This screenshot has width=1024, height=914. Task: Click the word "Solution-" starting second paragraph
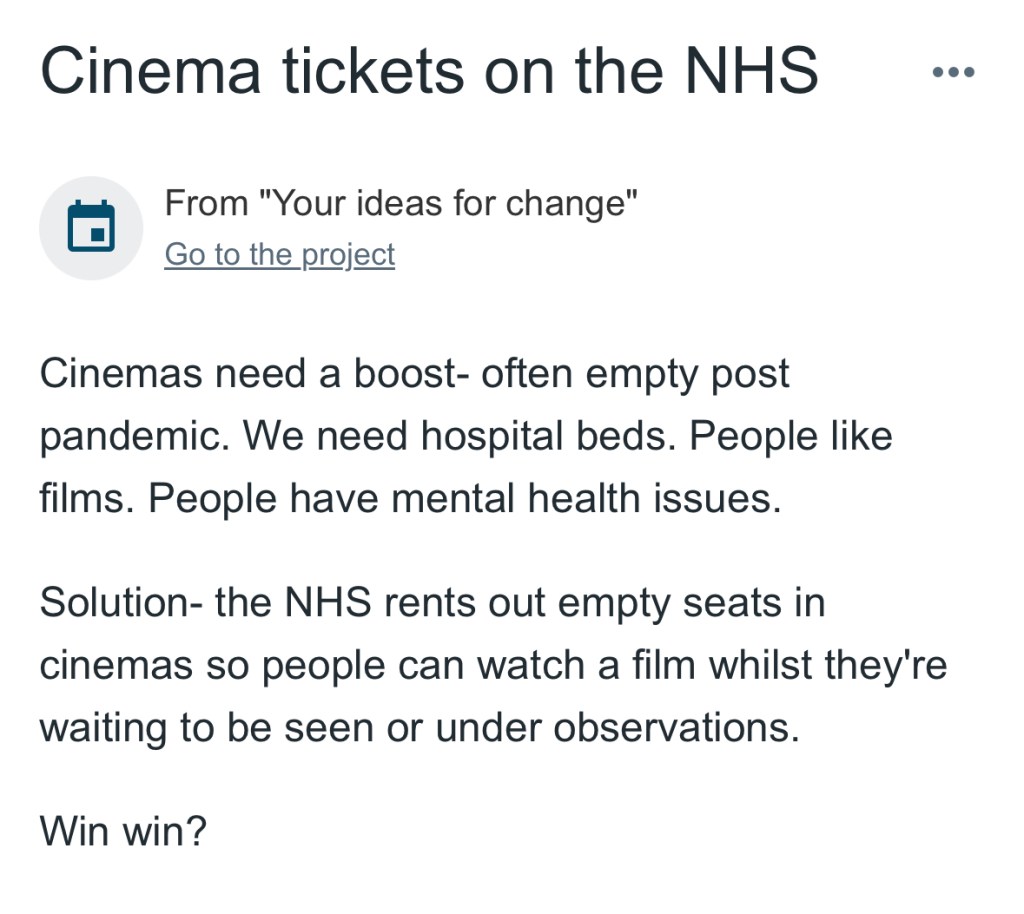[x=119, y=603]
